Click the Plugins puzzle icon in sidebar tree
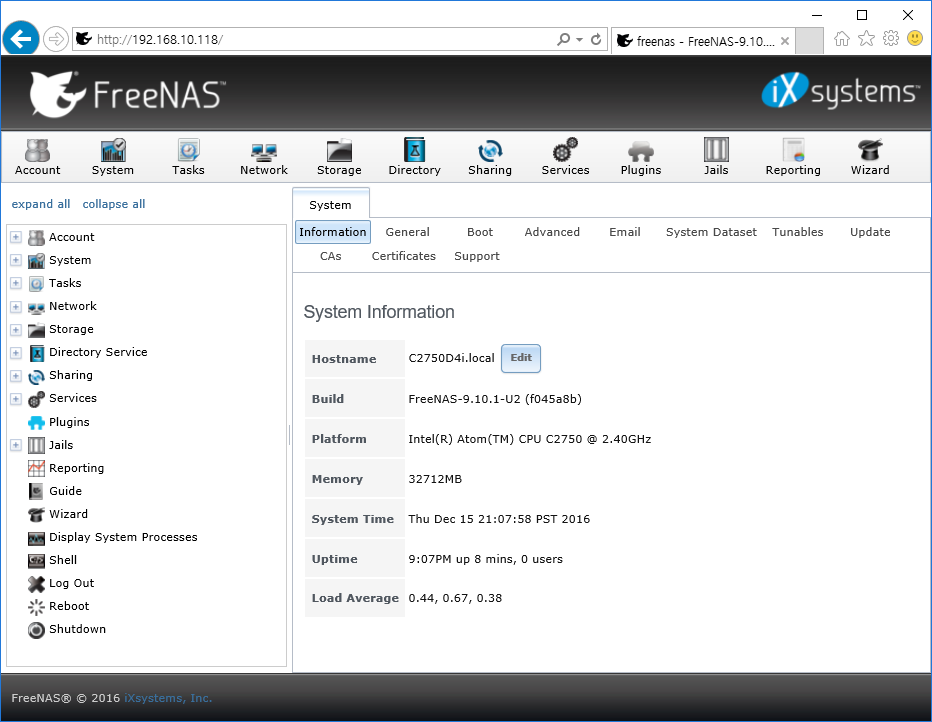 coord(36,423)
